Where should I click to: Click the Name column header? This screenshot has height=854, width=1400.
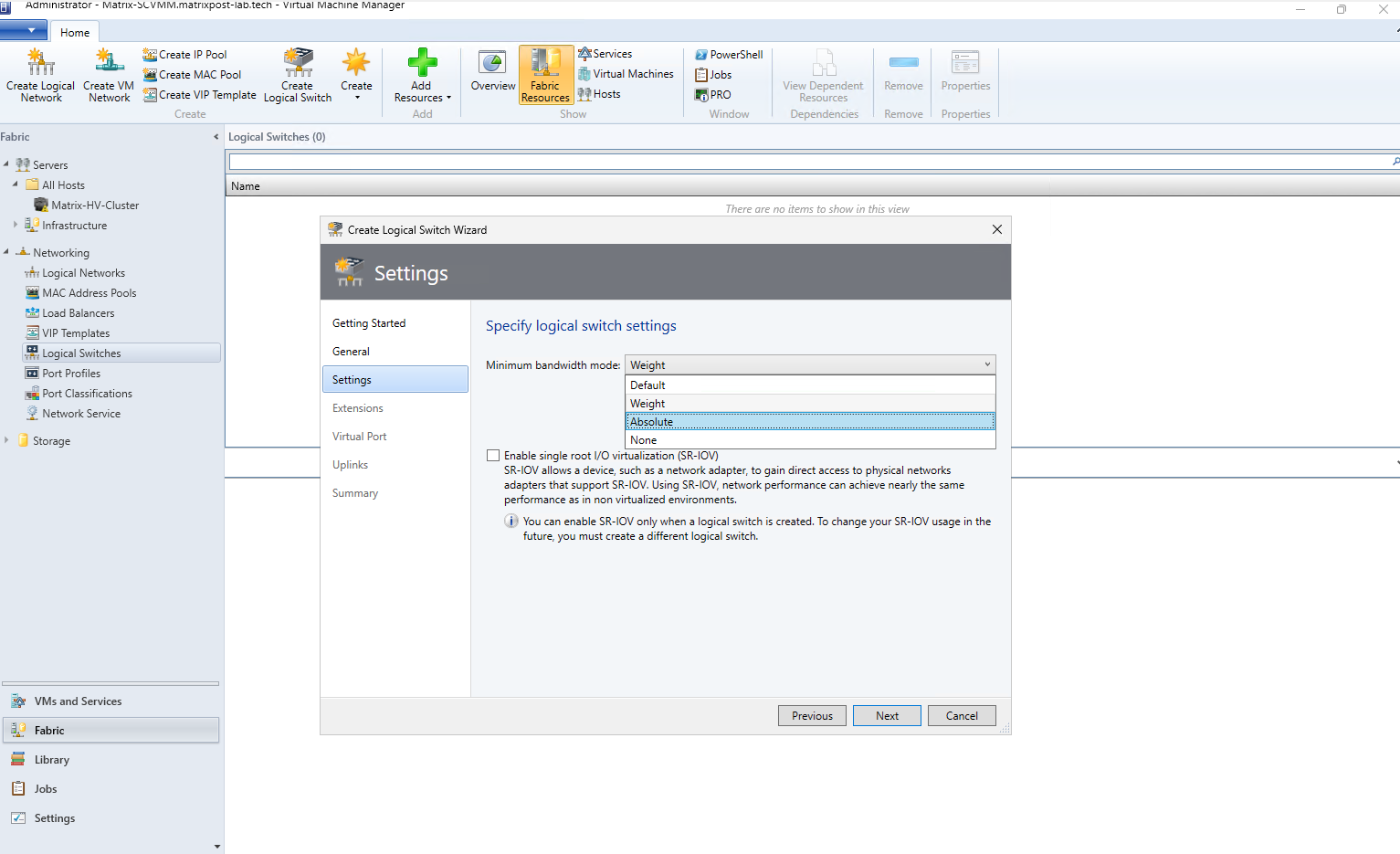click(x=246, y=186)
